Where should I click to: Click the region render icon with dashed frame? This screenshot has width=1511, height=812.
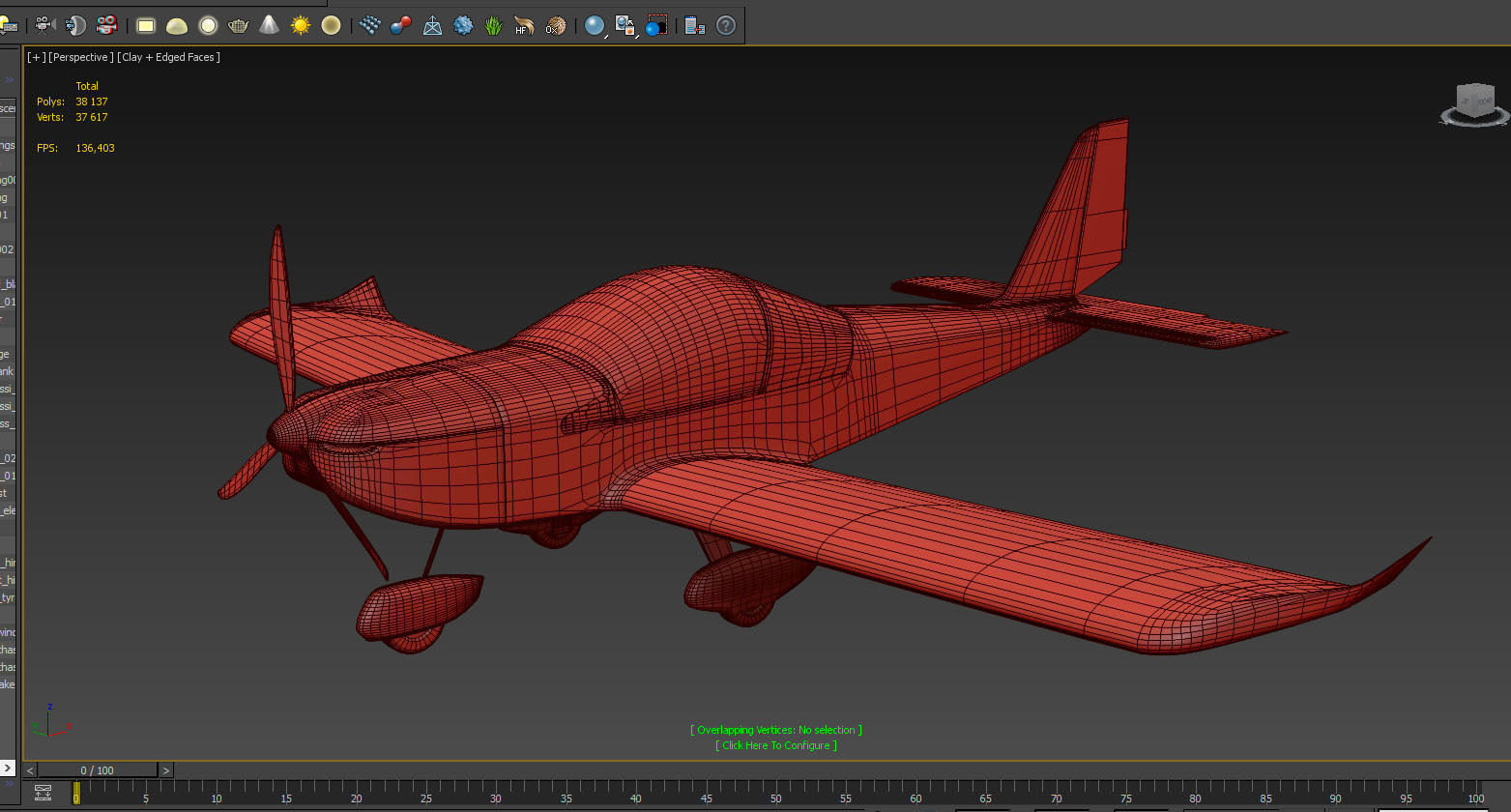pos(656,25)
